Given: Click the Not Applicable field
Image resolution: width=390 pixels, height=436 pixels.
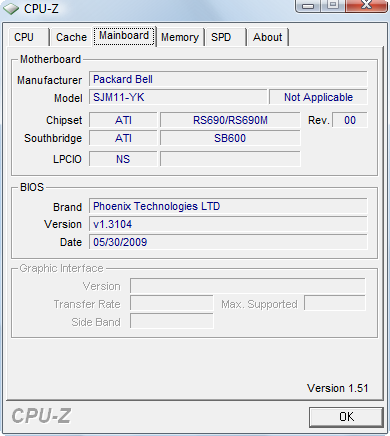Looking at the screenshot, I should pyautogui.click(x=318, y=97).
